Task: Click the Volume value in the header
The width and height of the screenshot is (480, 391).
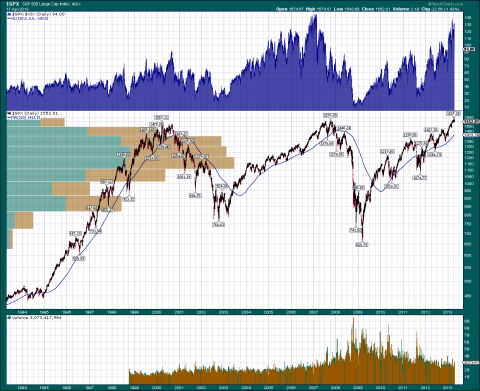Action: (x=414, y=9)
